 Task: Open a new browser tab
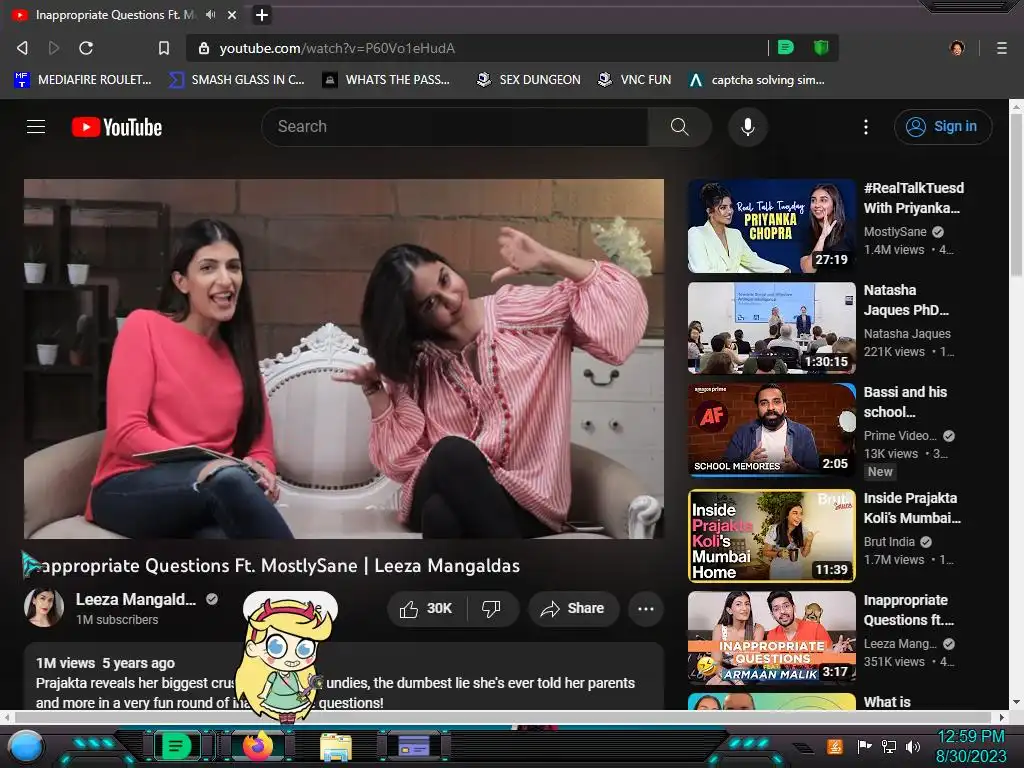261,14
